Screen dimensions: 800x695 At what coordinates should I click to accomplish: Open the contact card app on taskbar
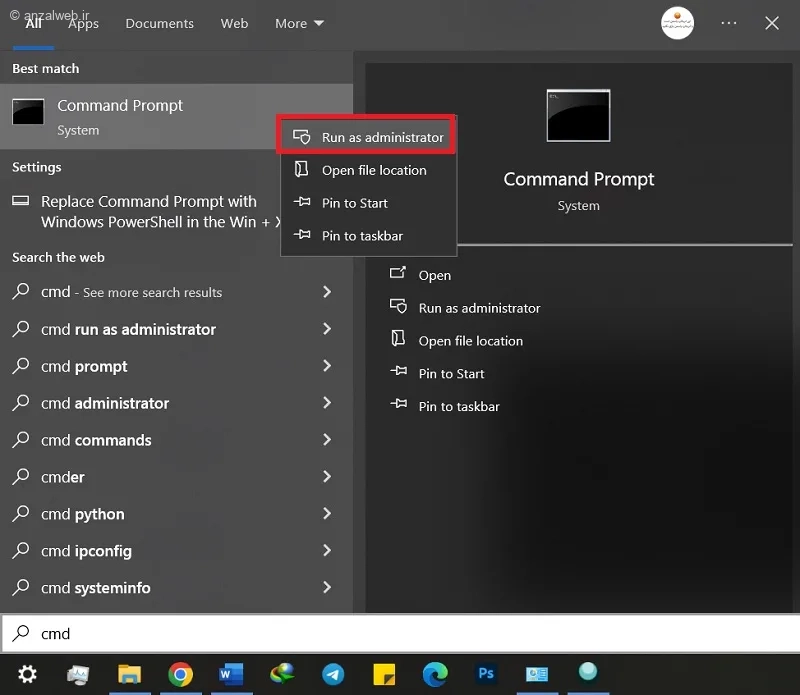(537, 675)
